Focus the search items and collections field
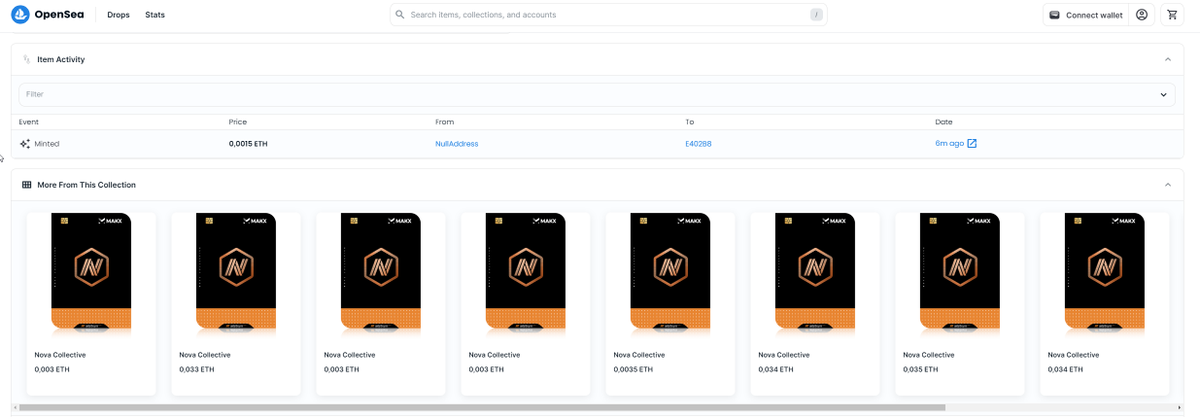The height and width of the screenshot is (417, 1200). (608, 15)
